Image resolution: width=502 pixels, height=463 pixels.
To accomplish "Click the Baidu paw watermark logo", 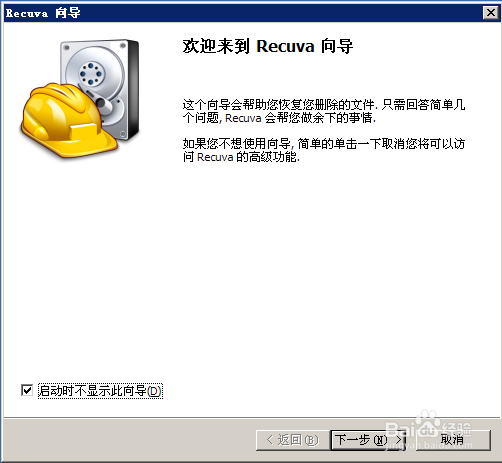I will click(427, 424).
